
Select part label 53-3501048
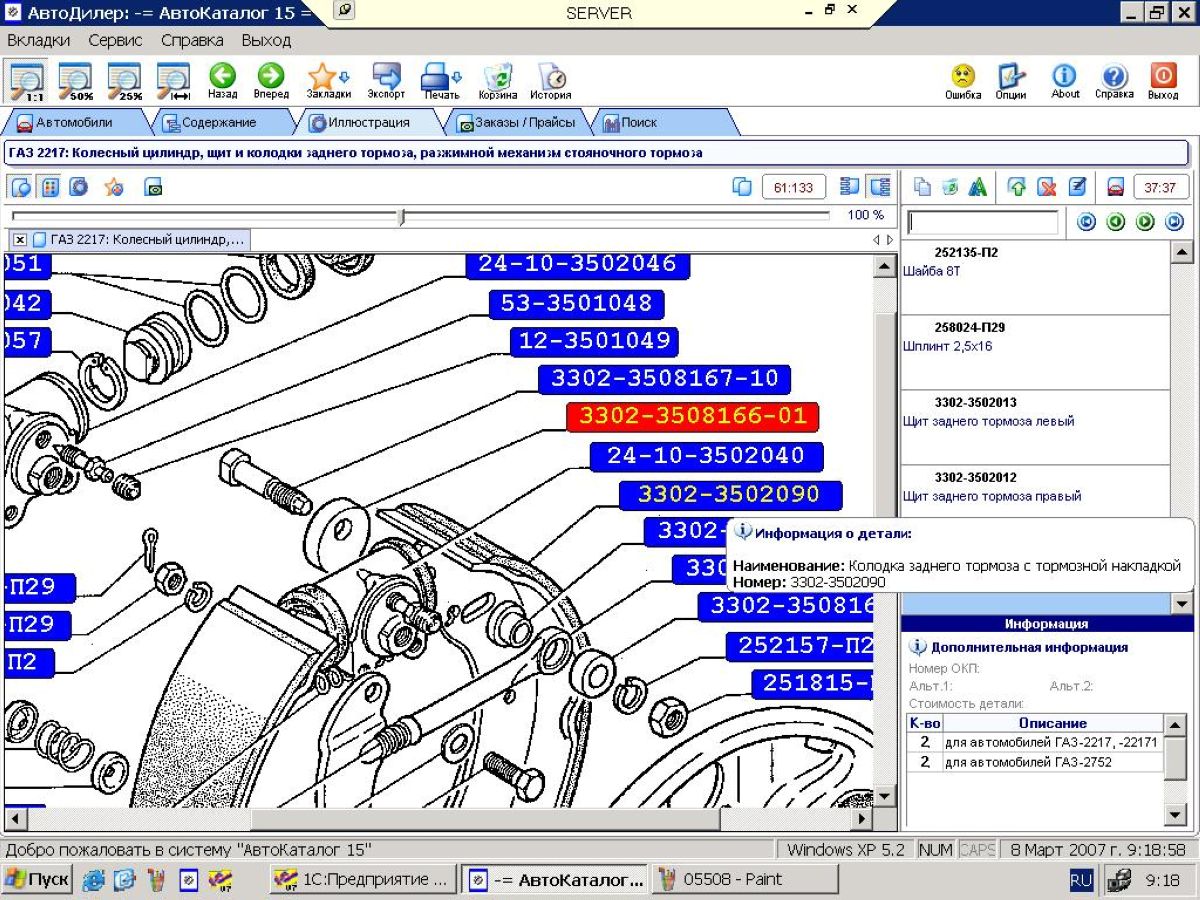pos(577,303)
